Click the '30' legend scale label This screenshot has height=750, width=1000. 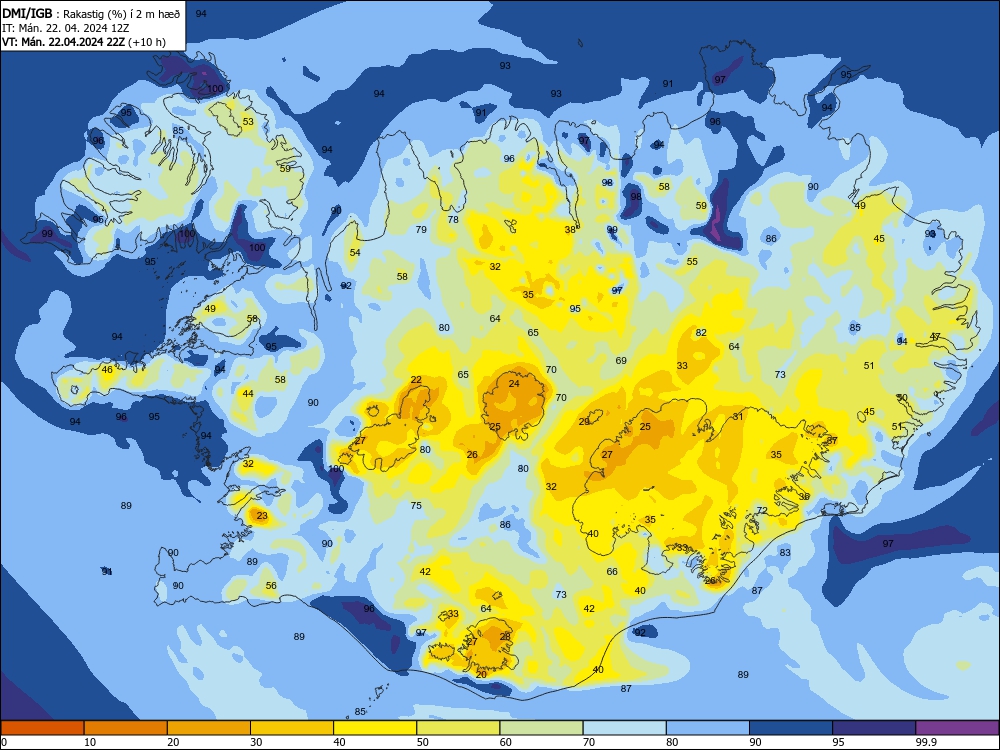(256, 742)
